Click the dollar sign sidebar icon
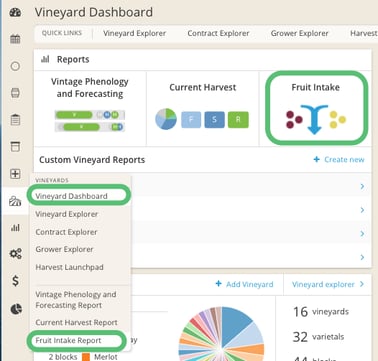This screenshot has width=378, height=361. coord(15,281)
